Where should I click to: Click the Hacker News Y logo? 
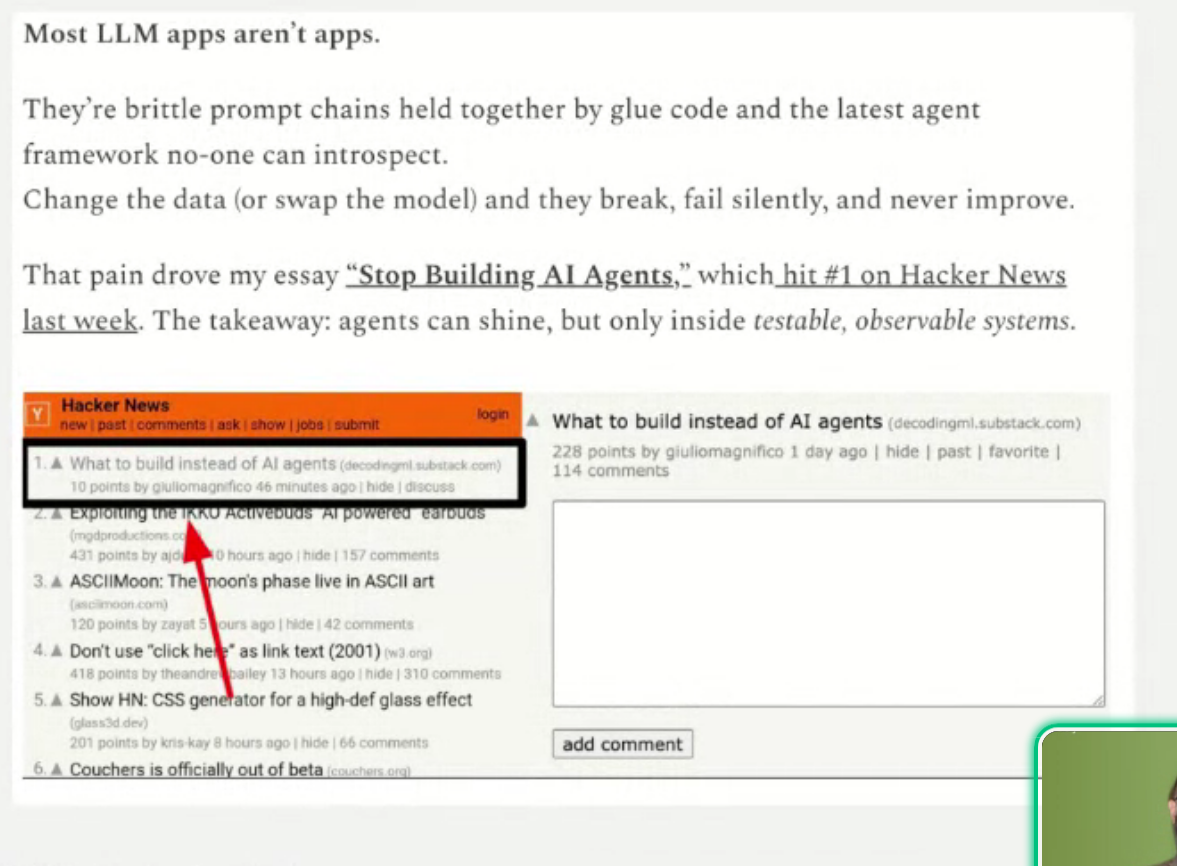(x=38, y=414)
